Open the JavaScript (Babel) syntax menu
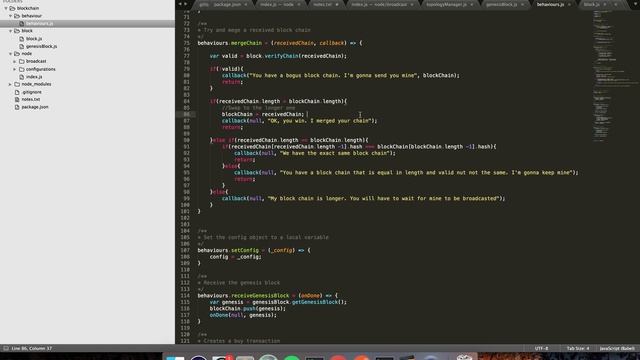 click(x=617, y=349)
